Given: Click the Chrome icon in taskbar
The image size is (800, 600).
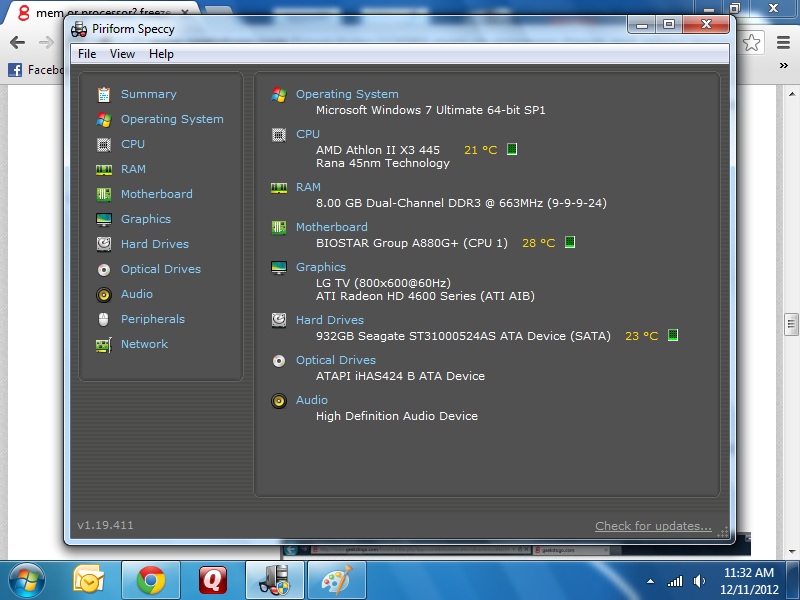Looking at the screenshot, I should click(x=151, y=580).
